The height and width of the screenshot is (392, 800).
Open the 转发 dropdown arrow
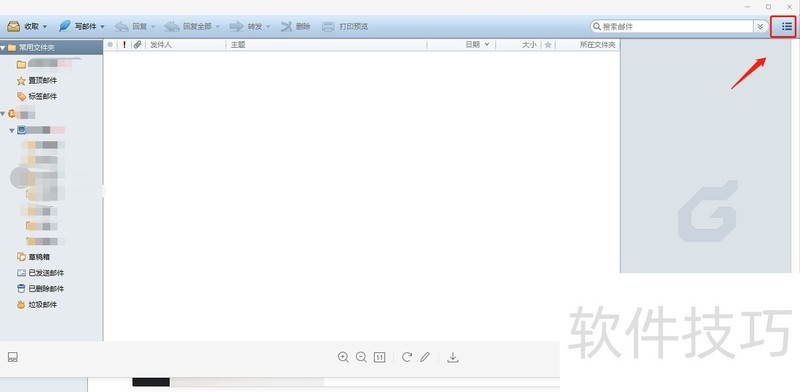[268, 27]
